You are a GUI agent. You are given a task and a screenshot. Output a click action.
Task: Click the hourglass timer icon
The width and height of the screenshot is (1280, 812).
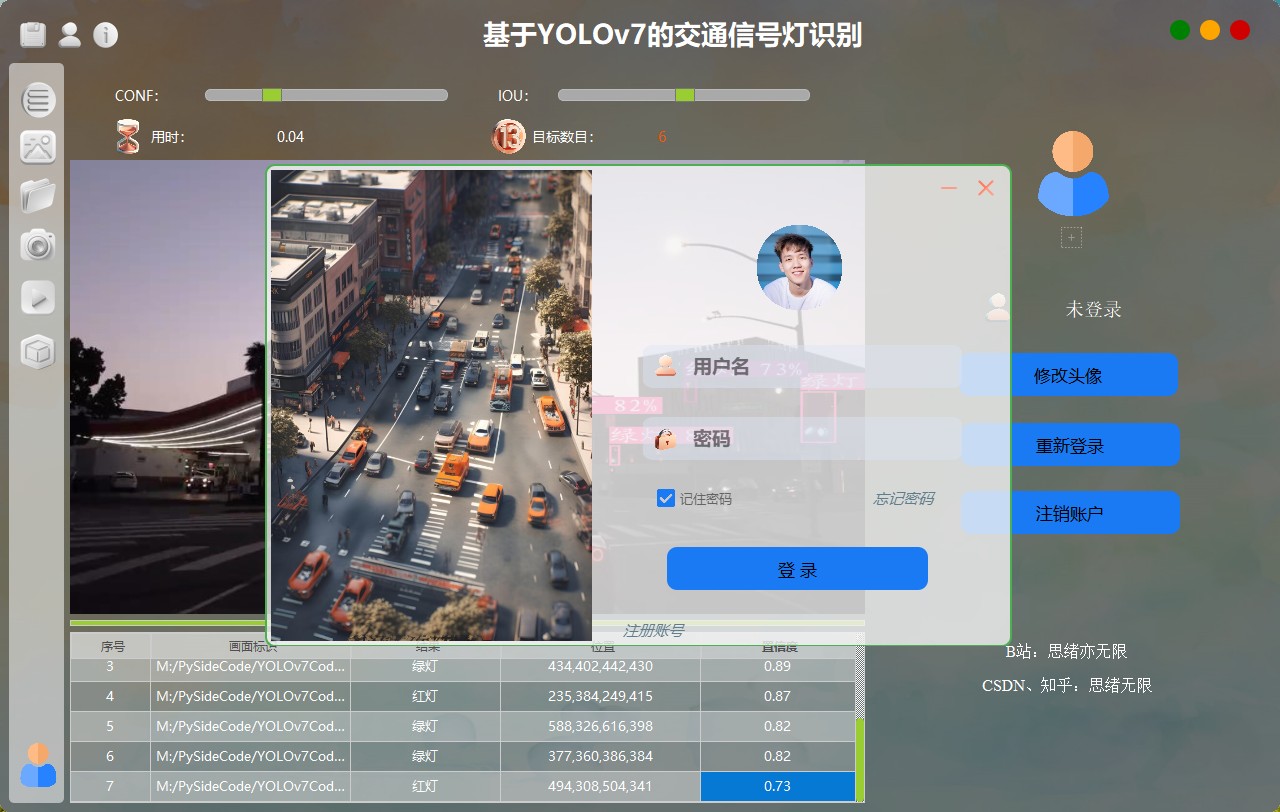(x=128, y=136)
